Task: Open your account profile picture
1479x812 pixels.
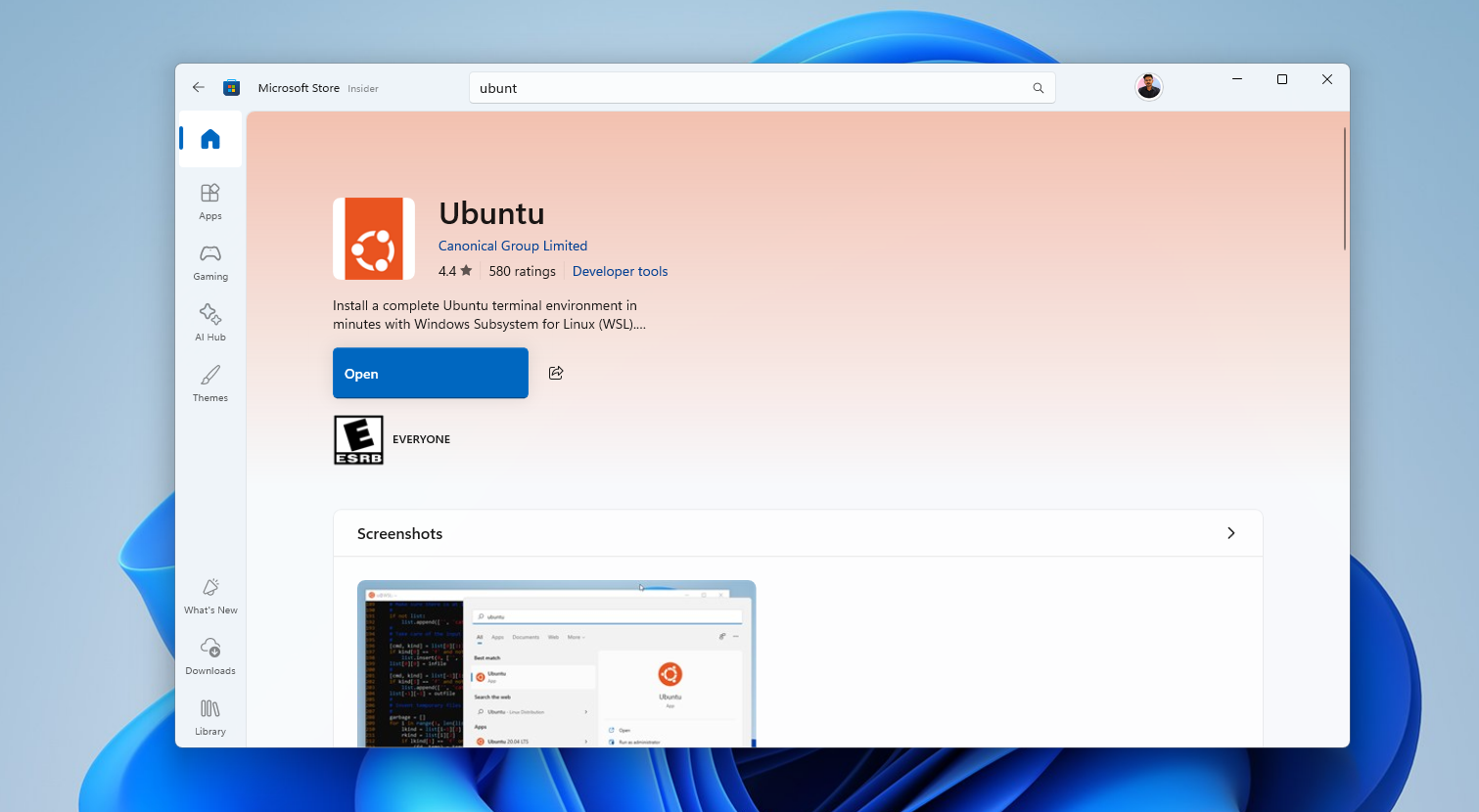Action: (1148, 86)
